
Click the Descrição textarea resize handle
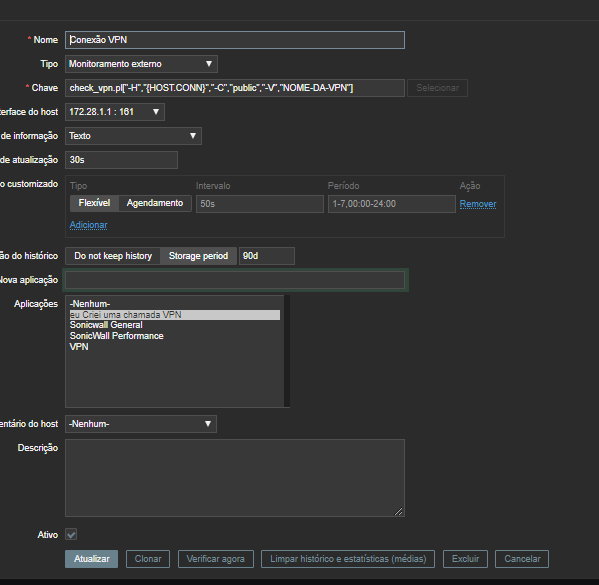coord(398,511)
